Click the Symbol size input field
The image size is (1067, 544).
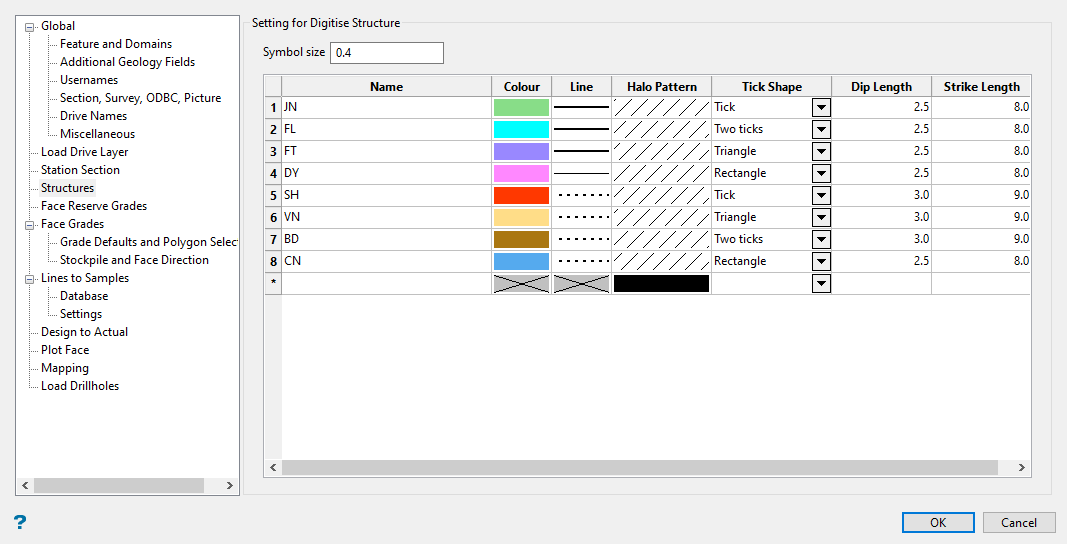point(386,52)
